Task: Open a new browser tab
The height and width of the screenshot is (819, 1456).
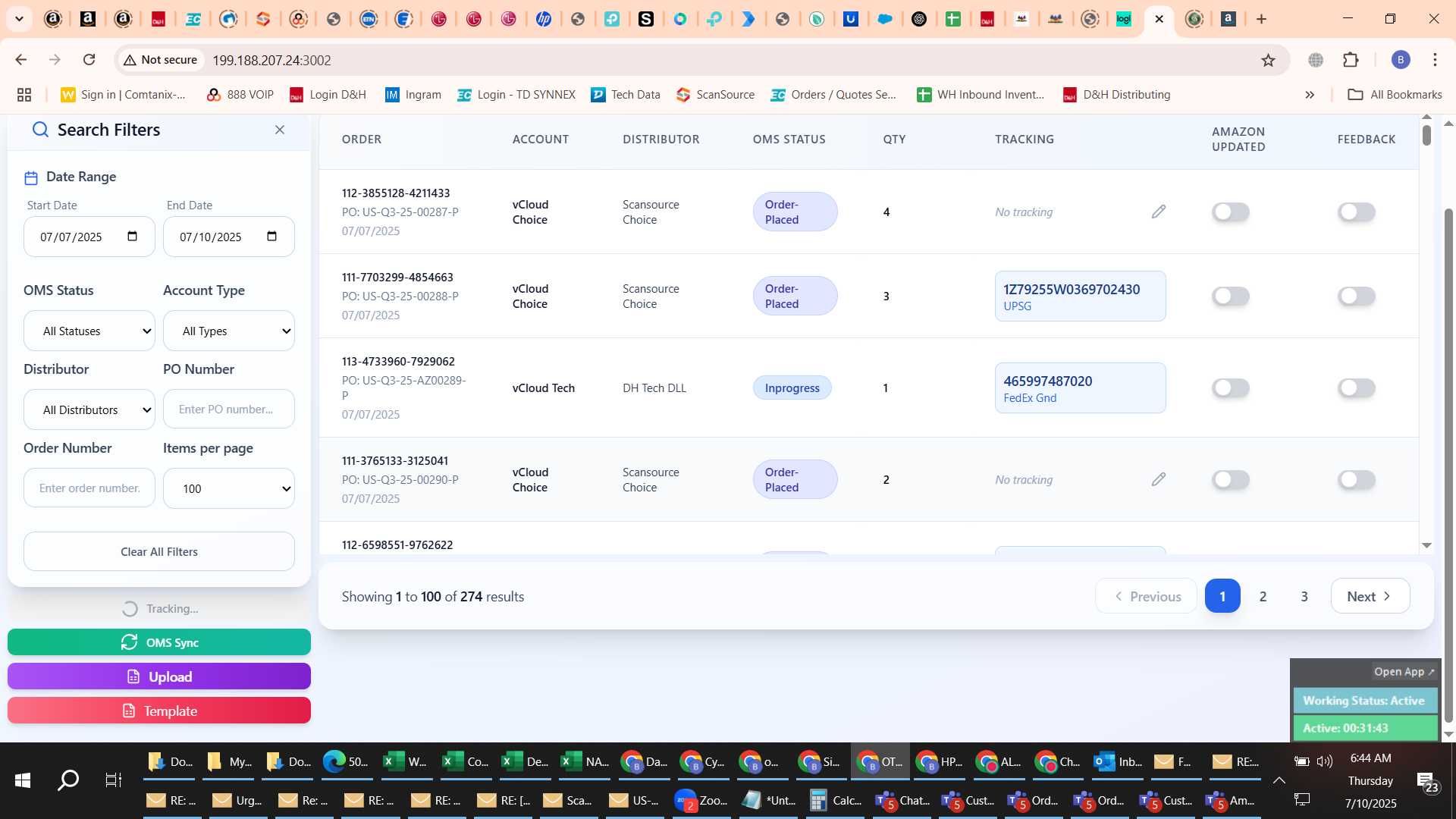Action: tap(1261, 19)
